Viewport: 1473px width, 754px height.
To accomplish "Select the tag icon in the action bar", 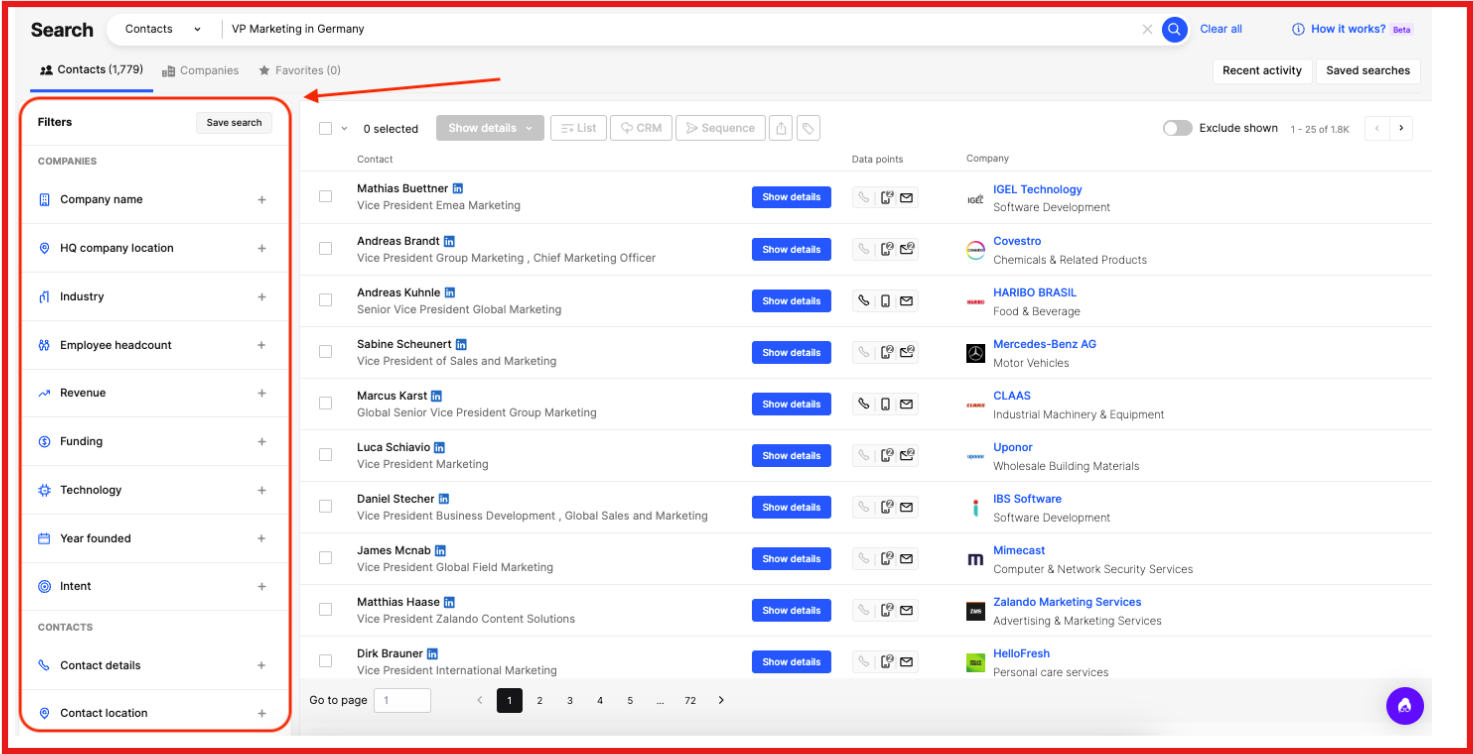I will pos(808,128).
